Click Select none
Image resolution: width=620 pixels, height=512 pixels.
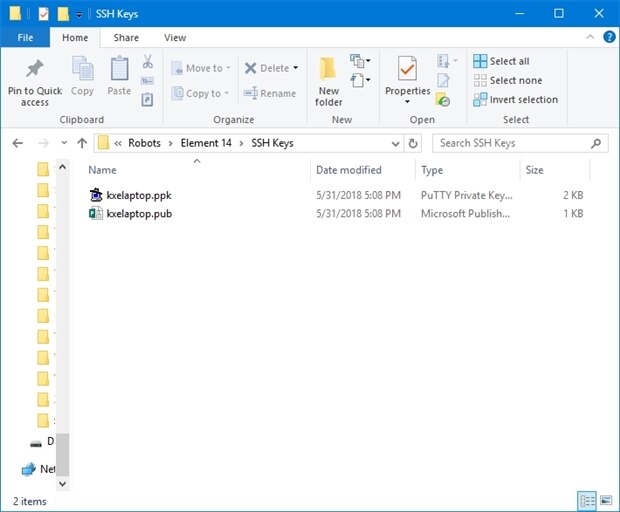(x=508, y=80)
